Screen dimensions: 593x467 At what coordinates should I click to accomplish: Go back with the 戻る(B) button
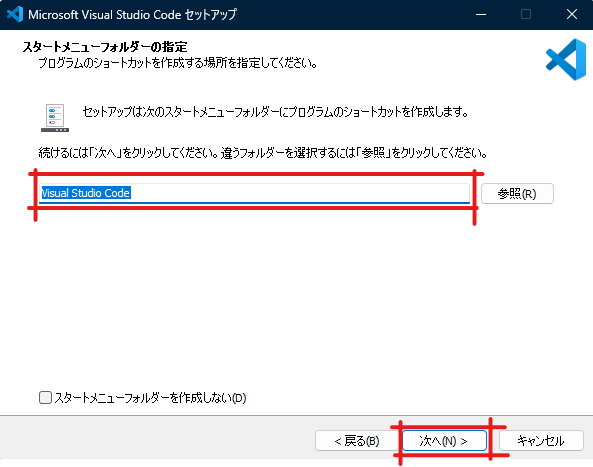click(x=357, y=441)
